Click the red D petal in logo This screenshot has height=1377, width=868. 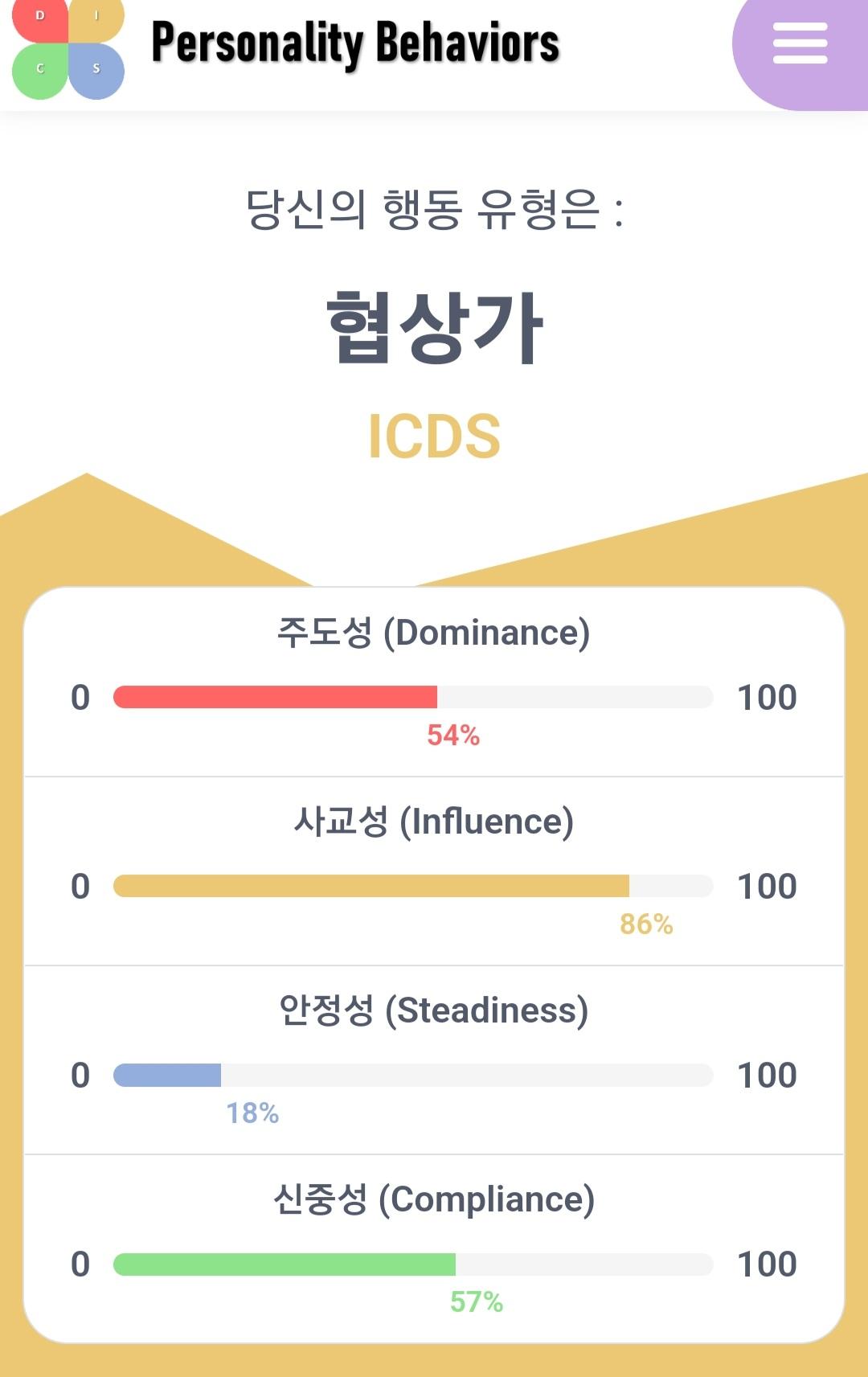coord(40,19)
